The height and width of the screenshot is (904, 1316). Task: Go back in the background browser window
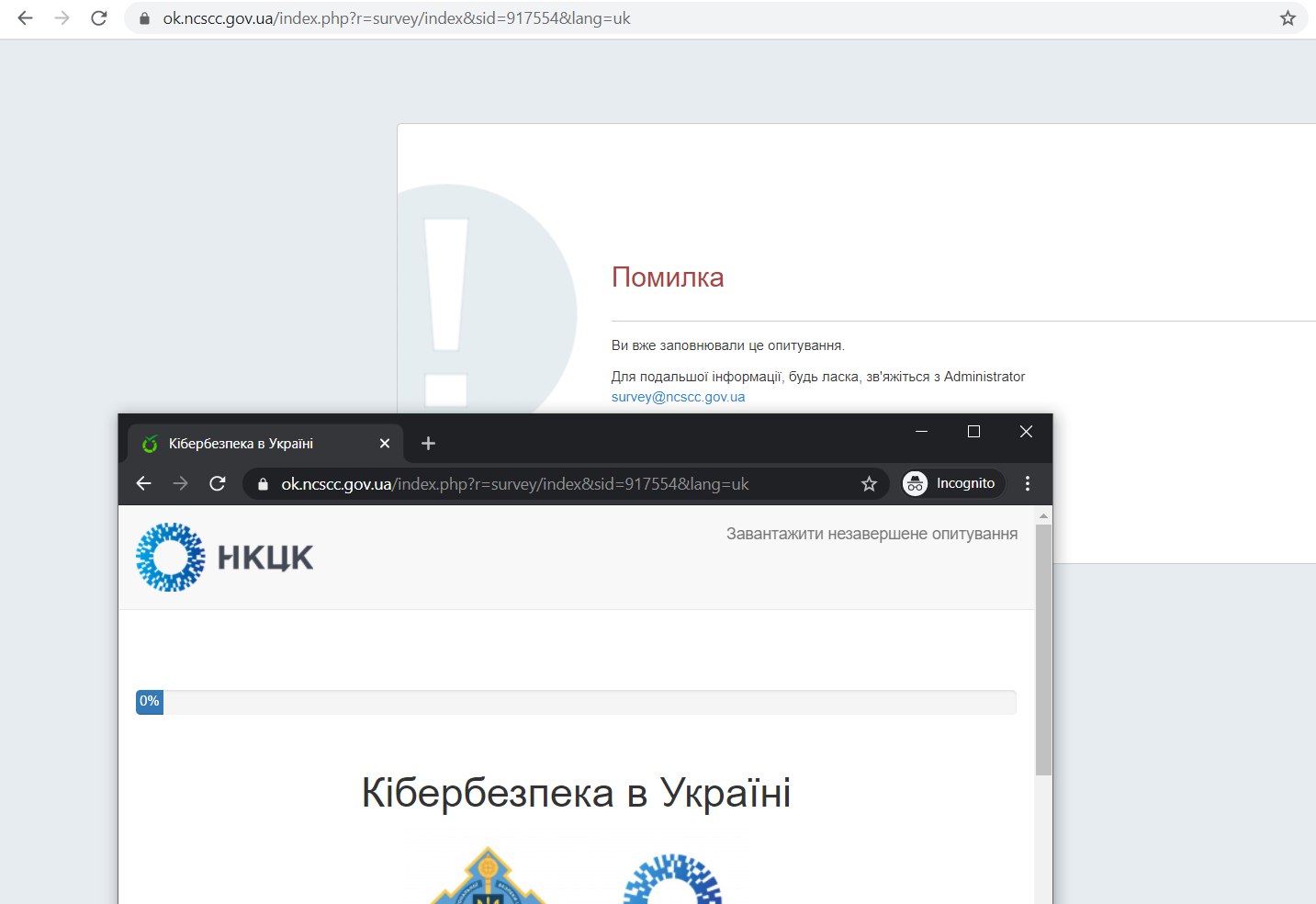tap(25, 18)
